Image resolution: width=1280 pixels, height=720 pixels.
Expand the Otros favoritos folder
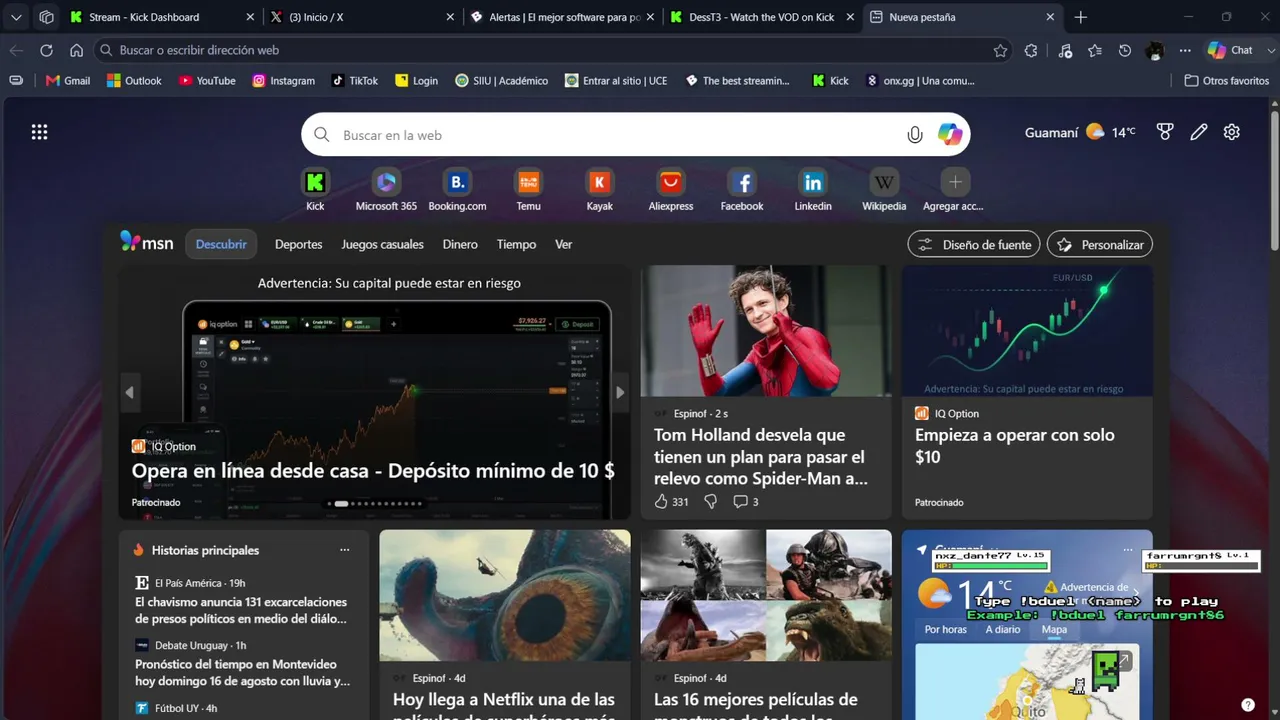click(1226, 81)
